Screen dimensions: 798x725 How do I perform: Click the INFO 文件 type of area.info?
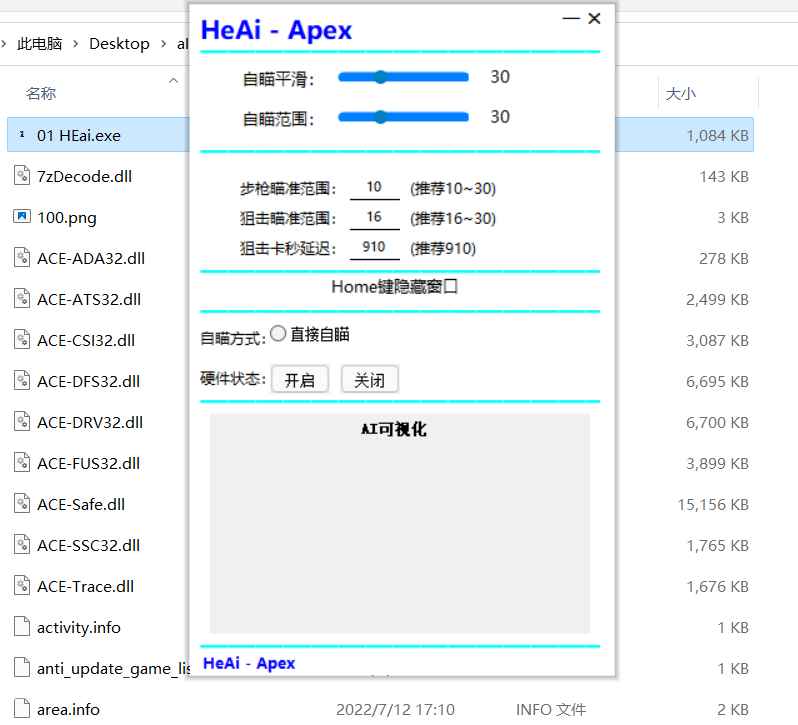pyautogui.click(x=551, y=710)
